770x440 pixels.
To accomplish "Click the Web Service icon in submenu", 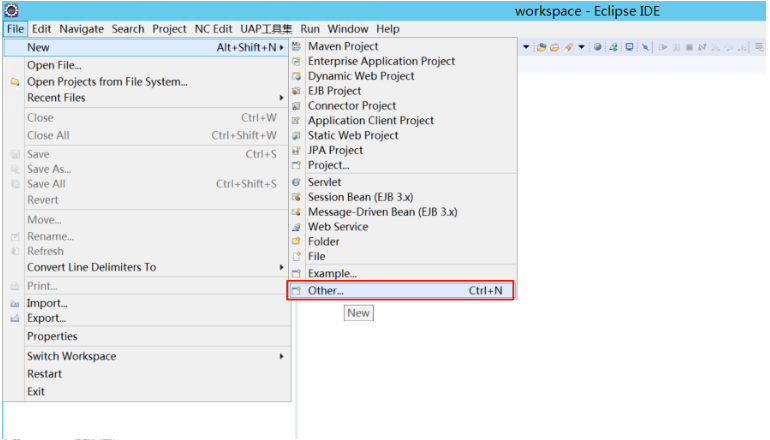I will [296, 227].
